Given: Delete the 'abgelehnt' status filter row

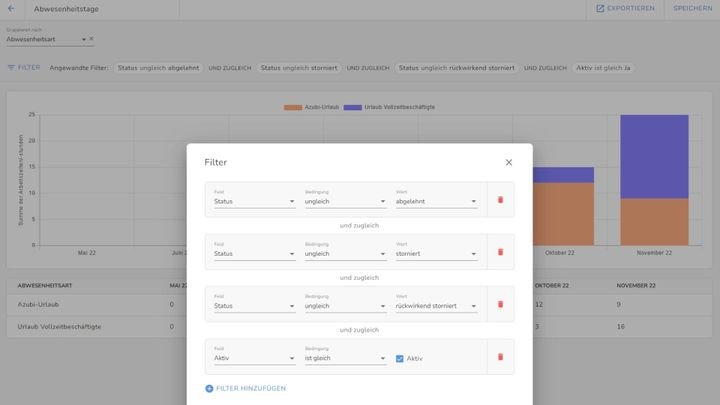Looking at the screenshot, I should point(500,200).
